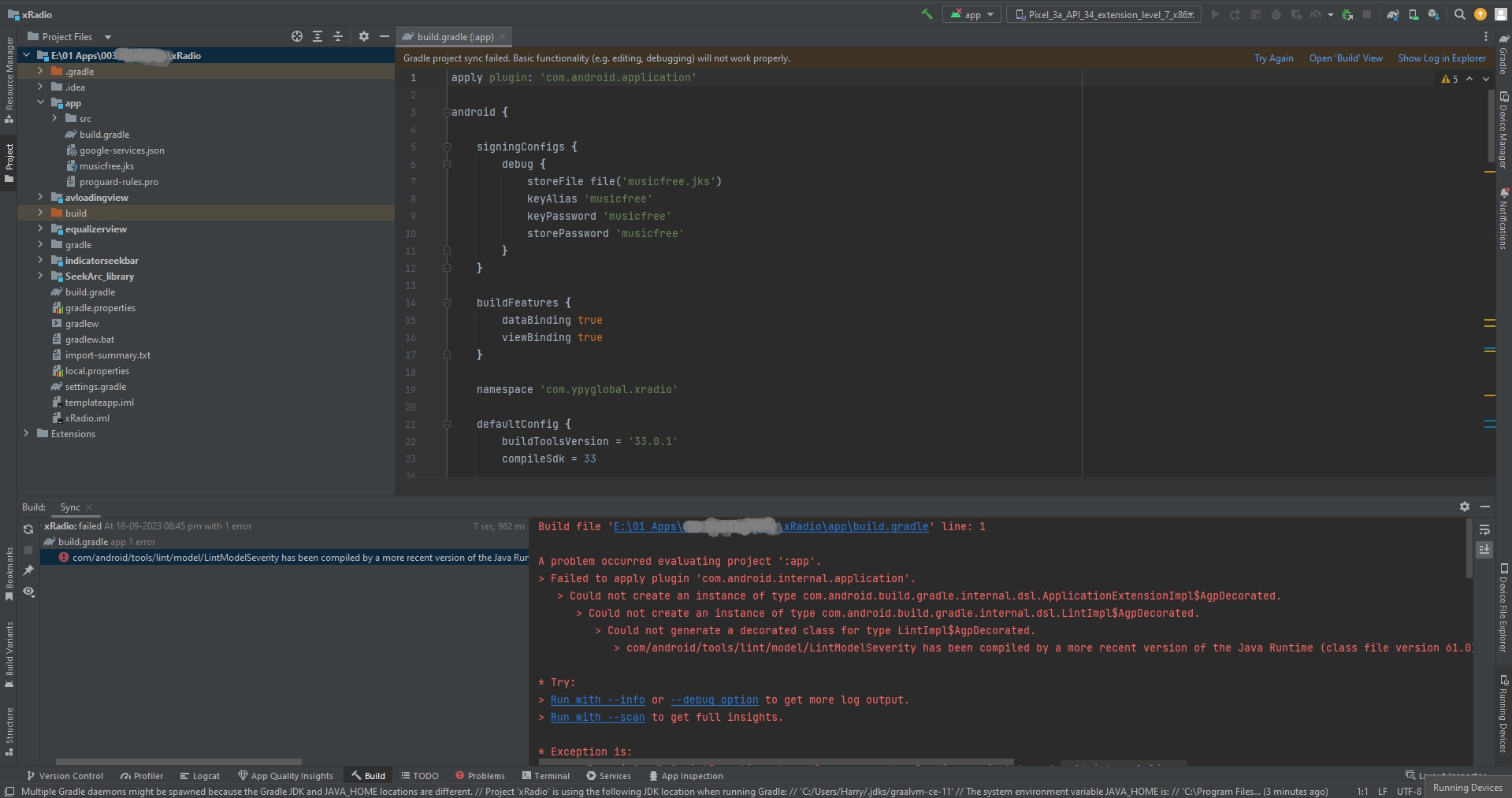
Task: Select the LintModelSeverity error row
Action: point(284,558)
